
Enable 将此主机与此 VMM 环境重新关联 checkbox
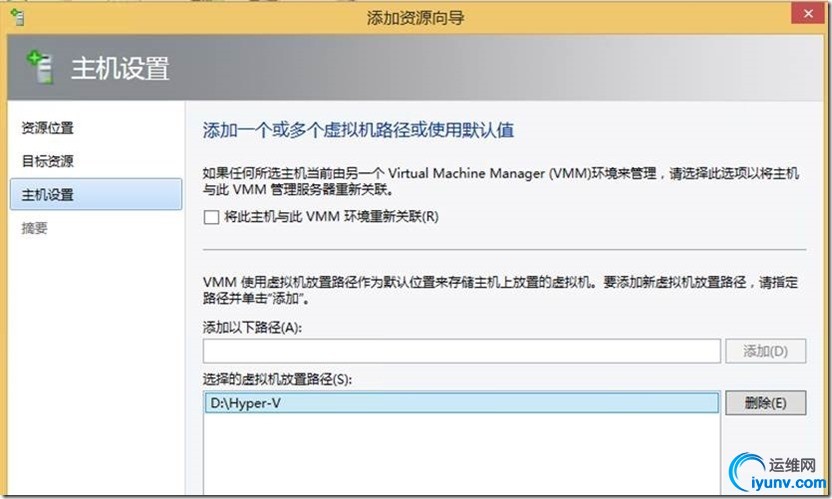point(211,217)
